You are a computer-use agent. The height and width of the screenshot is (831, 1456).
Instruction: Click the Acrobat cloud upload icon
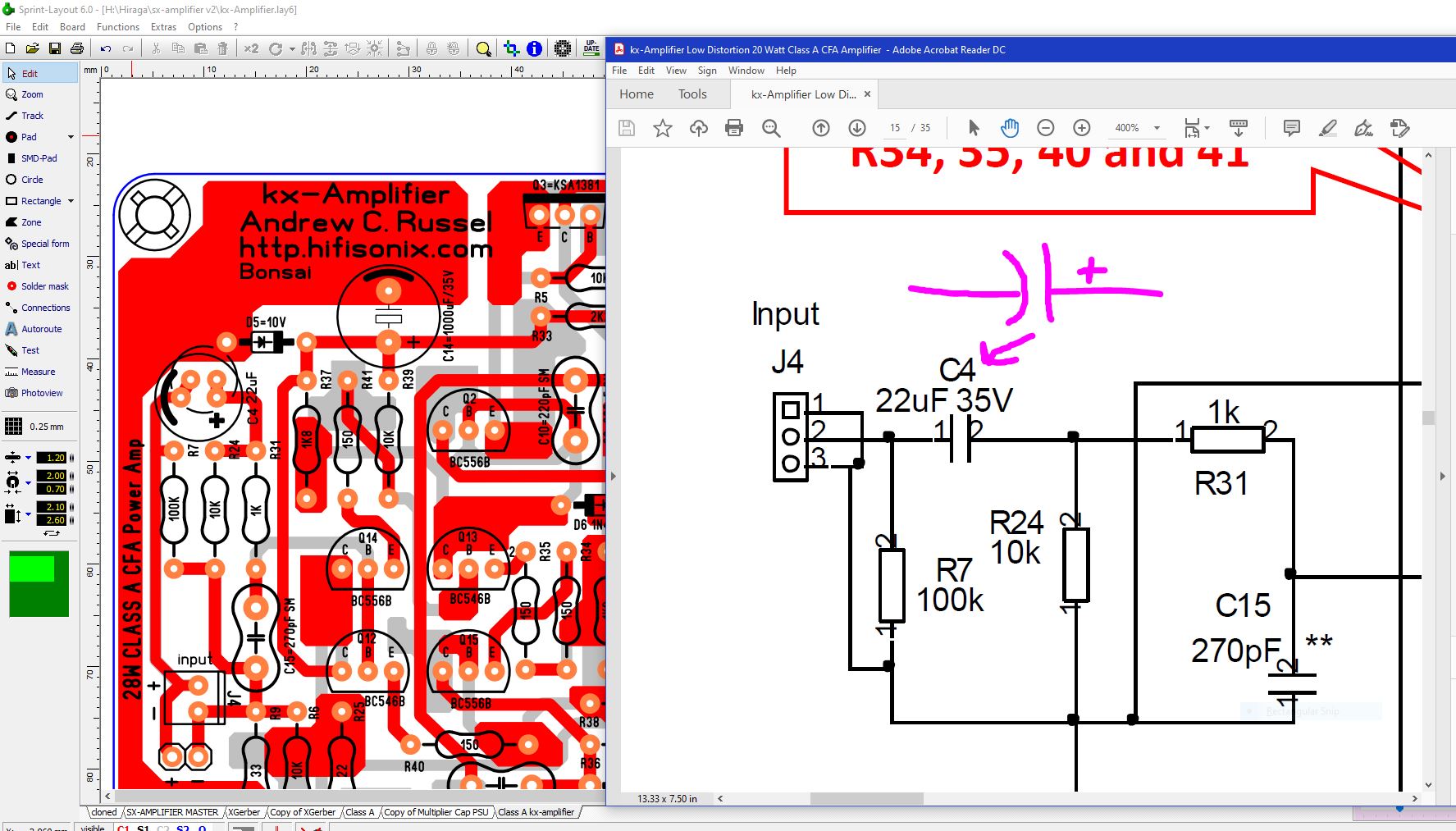pyautogui.click(x=699, y=128)
